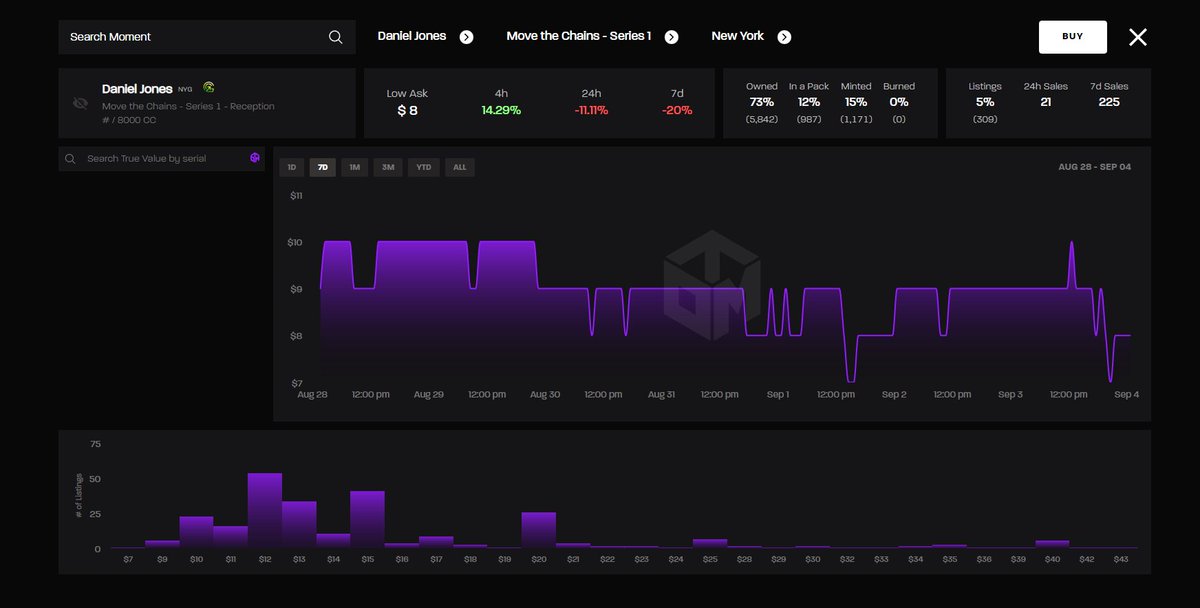
Task: Click the 4h change value 14.29%
Action: point(501,110)
